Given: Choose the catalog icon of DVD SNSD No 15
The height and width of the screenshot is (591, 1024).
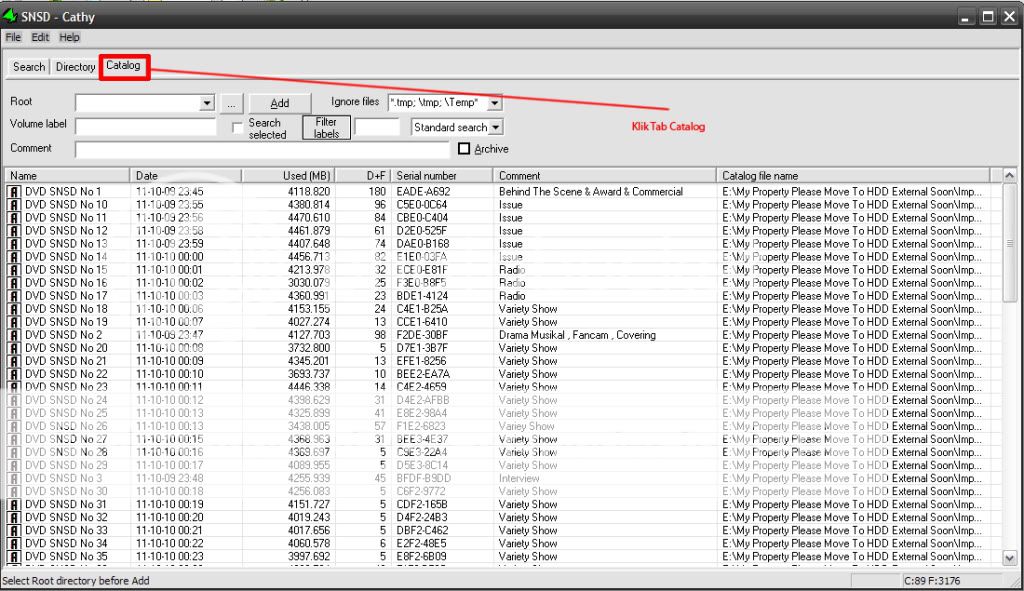Looking at the screenshot, I should pos(14,270).
